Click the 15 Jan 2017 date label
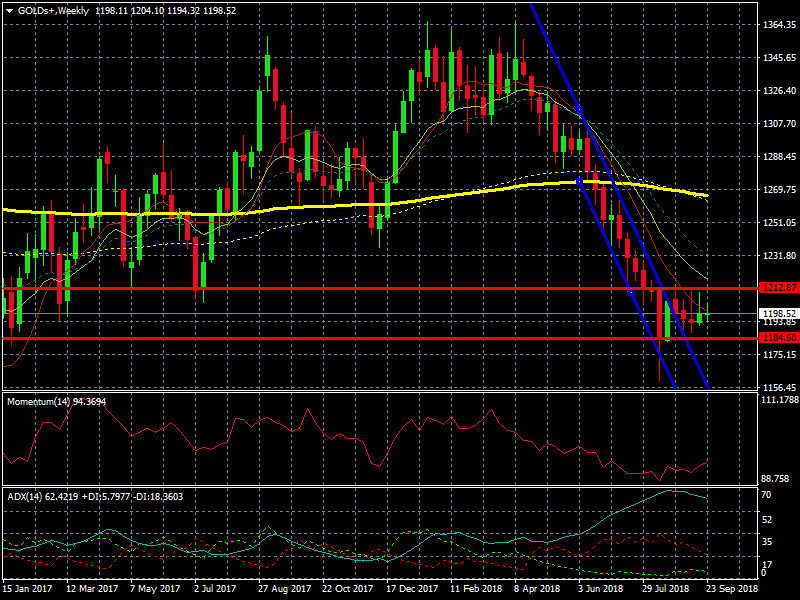The height and width of the screenshot is (600, 800). [26, 589]
